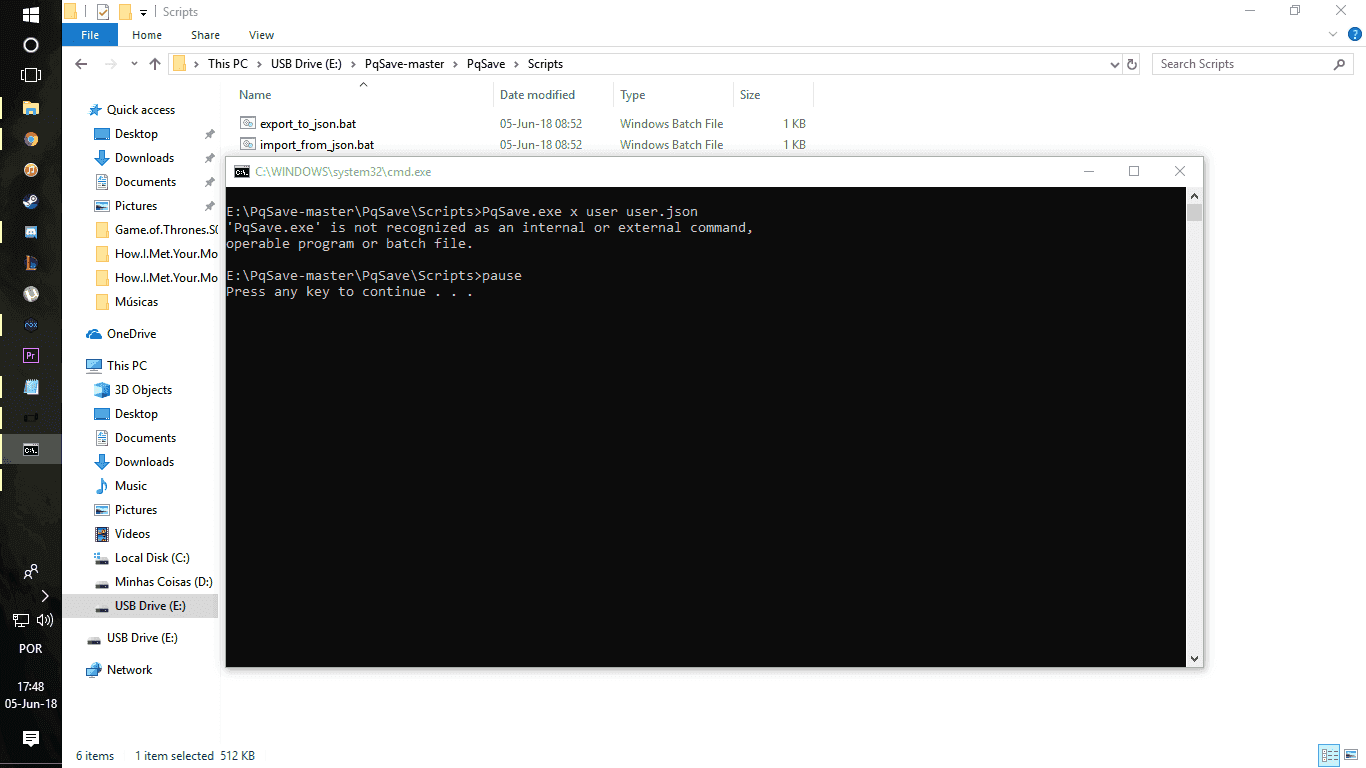
Task: Open Discord from the taskbar
Action: point(30,231)
